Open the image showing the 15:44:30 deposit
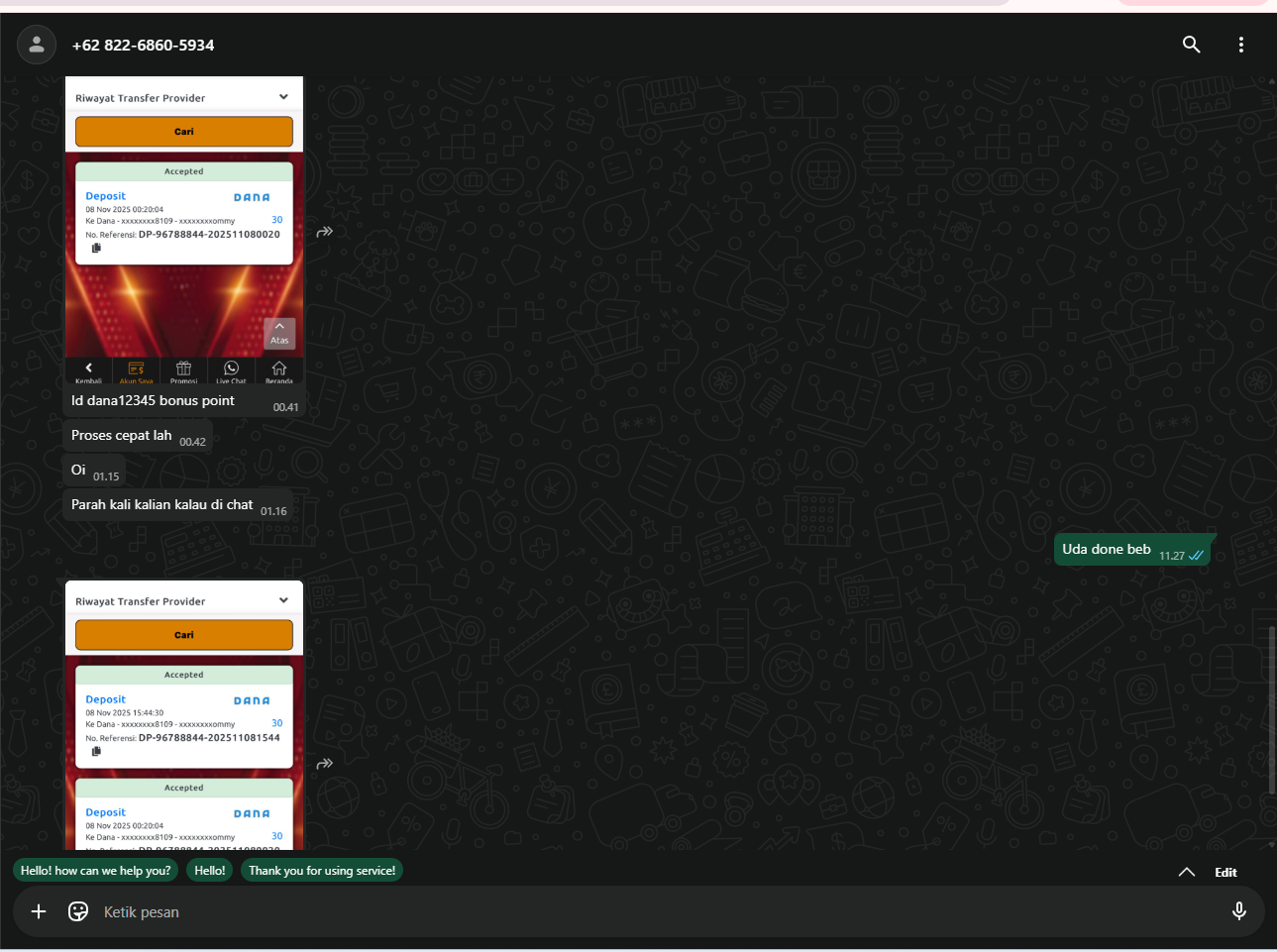This screenshot has height=952, width=1277. click(184, 715)
